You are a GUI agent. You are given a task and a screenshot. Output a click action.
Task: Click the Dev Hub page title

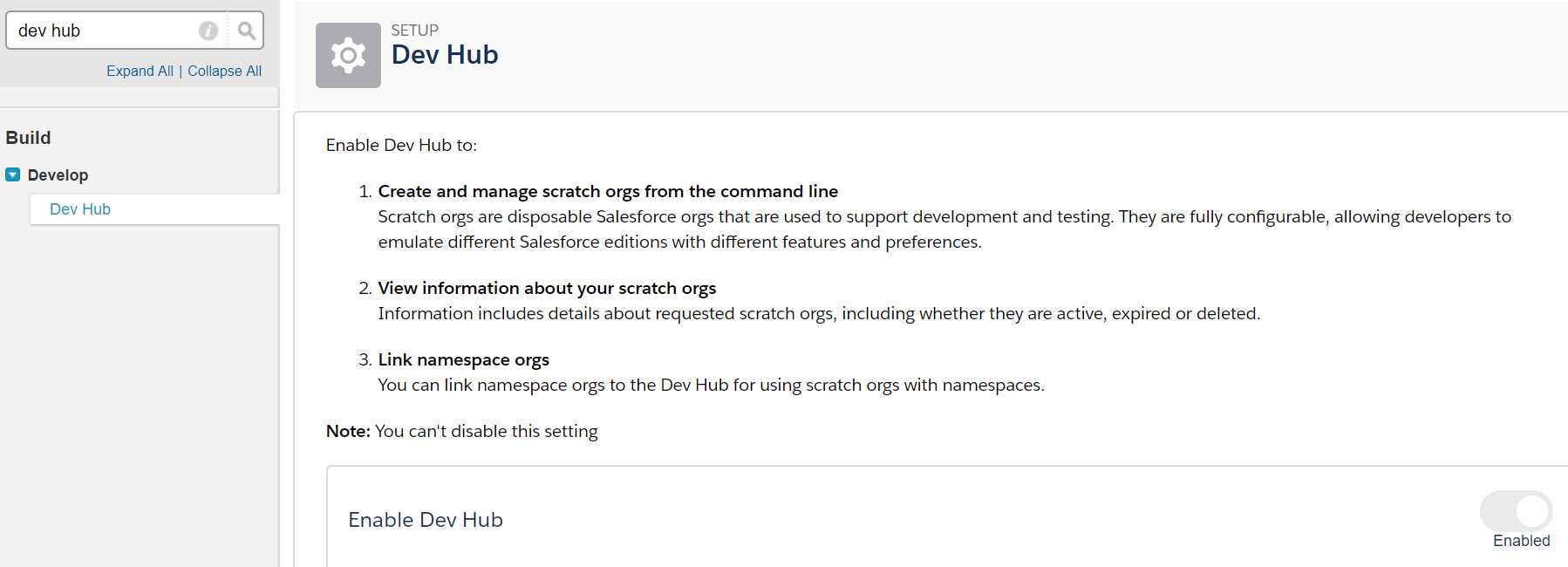[x=445, y=55]
